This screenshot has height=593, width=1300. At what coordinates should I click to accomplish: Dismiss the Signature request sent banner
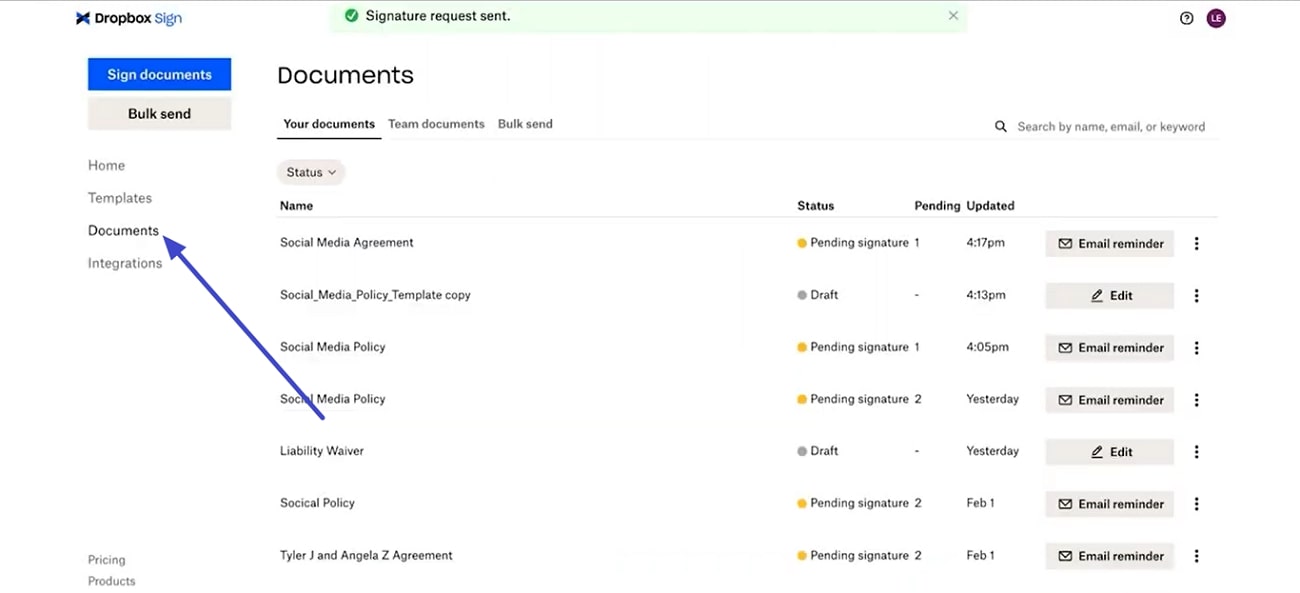(x=952, y=15)
